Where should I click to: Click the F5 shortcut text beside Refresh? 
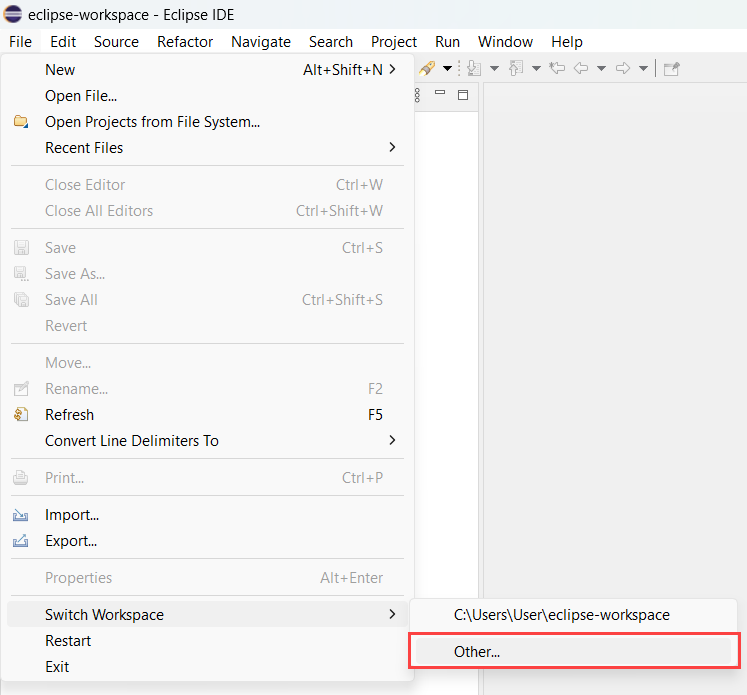375,414
